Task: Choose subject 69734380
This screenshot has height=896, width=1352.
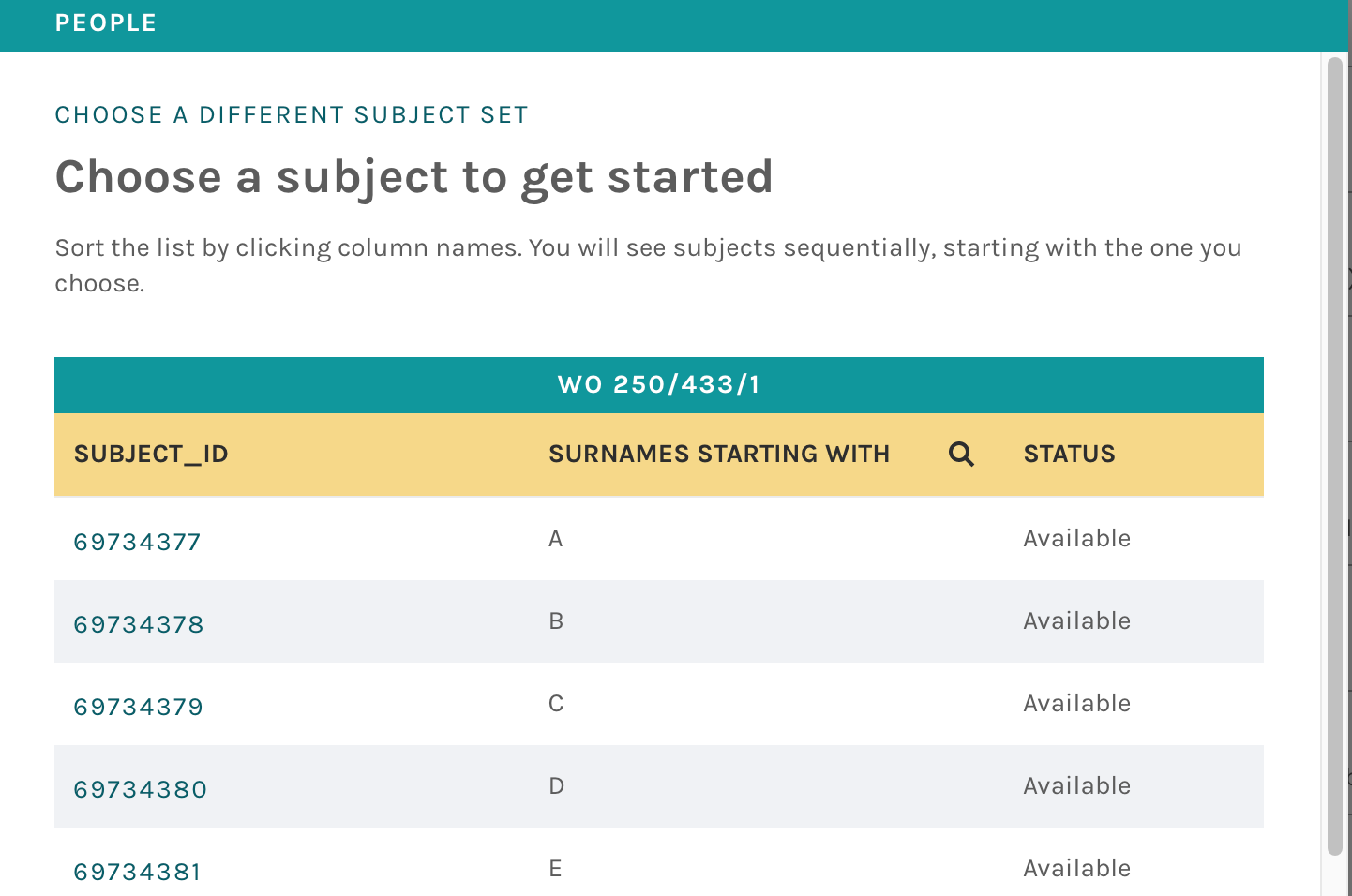Action: (x=141, y=790)
